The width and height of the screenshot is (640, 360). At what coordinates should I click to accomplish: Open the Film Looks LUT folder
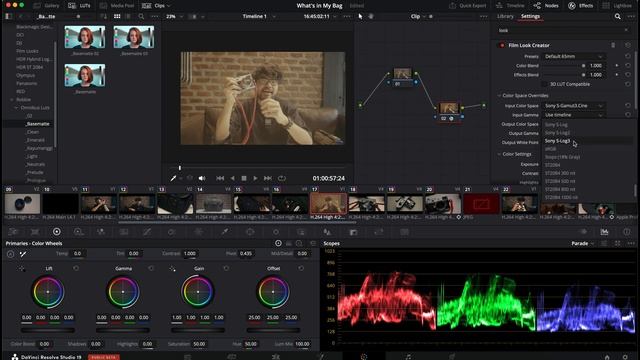tap(27, 51)
